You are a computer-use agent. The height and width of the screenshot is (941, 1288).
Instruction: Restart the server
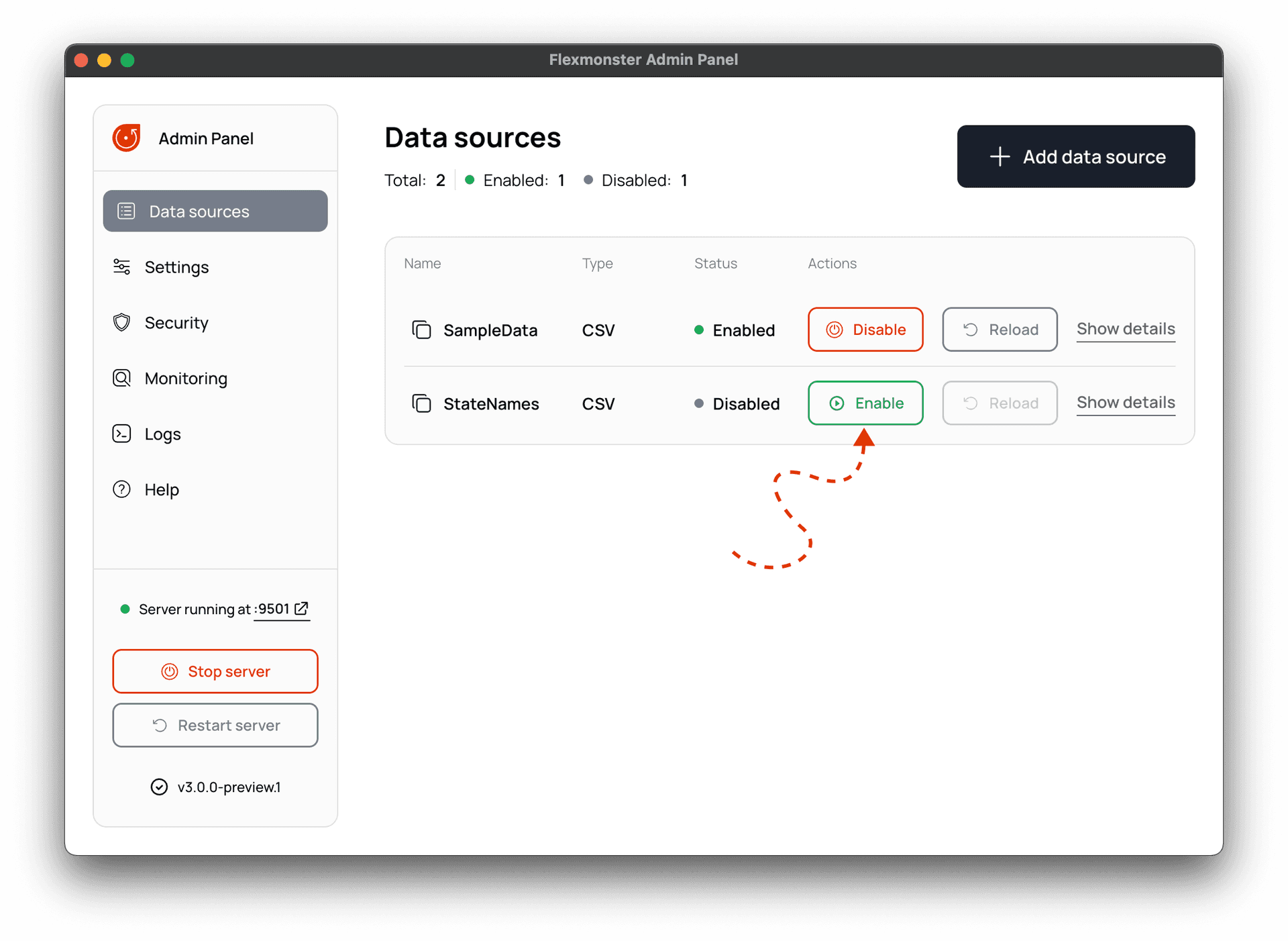pyautogui.click(x=215, y=725)
